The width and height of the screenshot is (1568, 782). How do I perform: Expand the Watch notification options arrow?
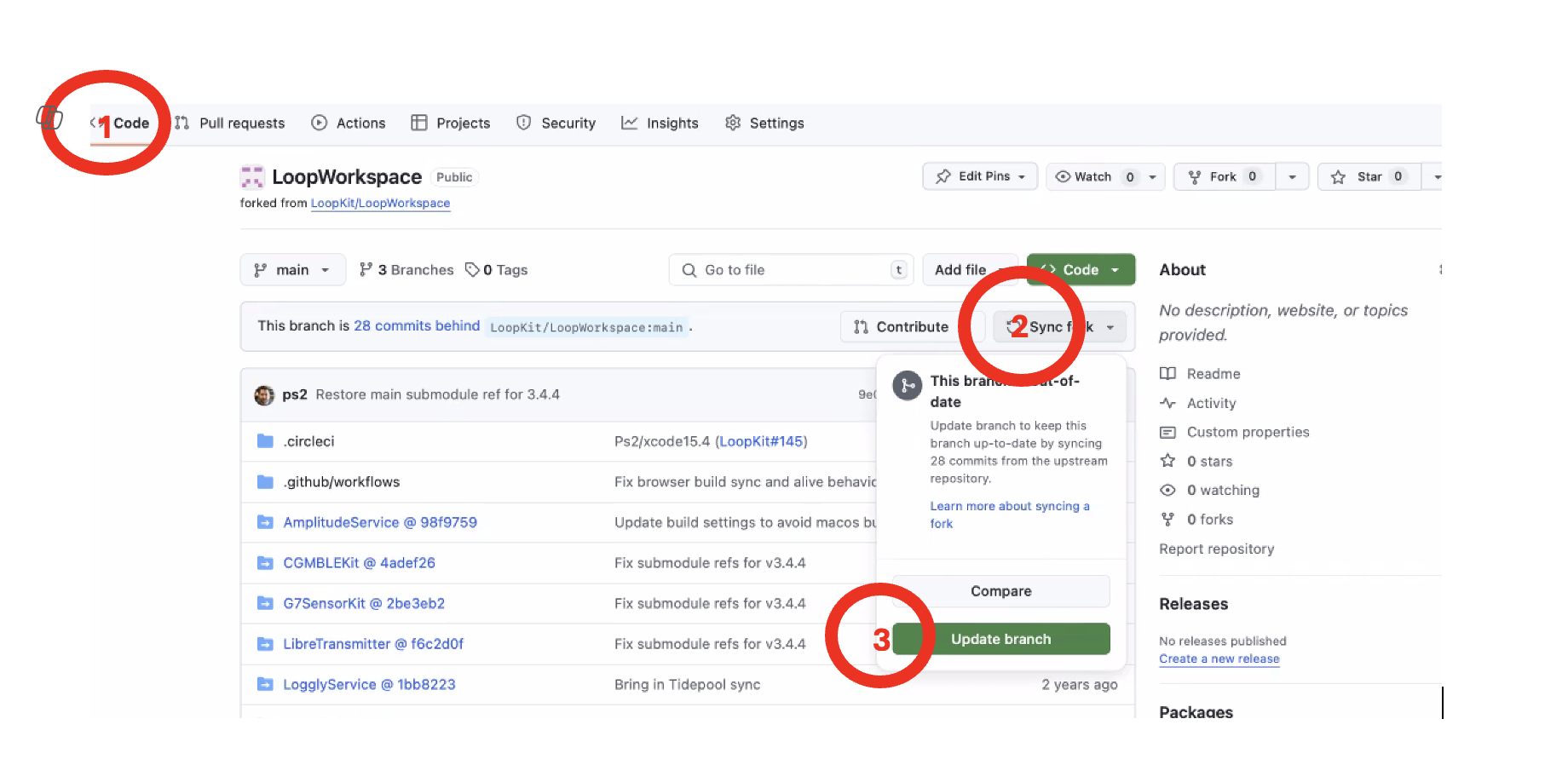point(1153,176)
